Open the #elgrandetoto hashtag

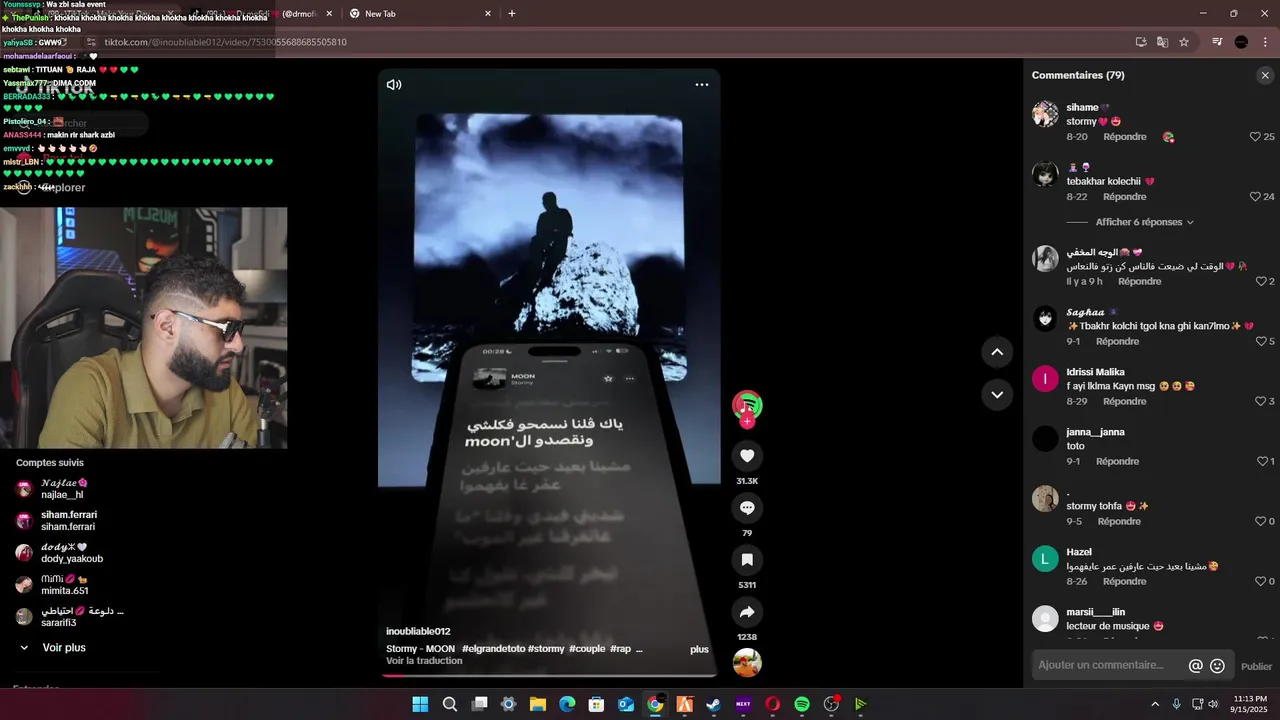click(493, 649)
